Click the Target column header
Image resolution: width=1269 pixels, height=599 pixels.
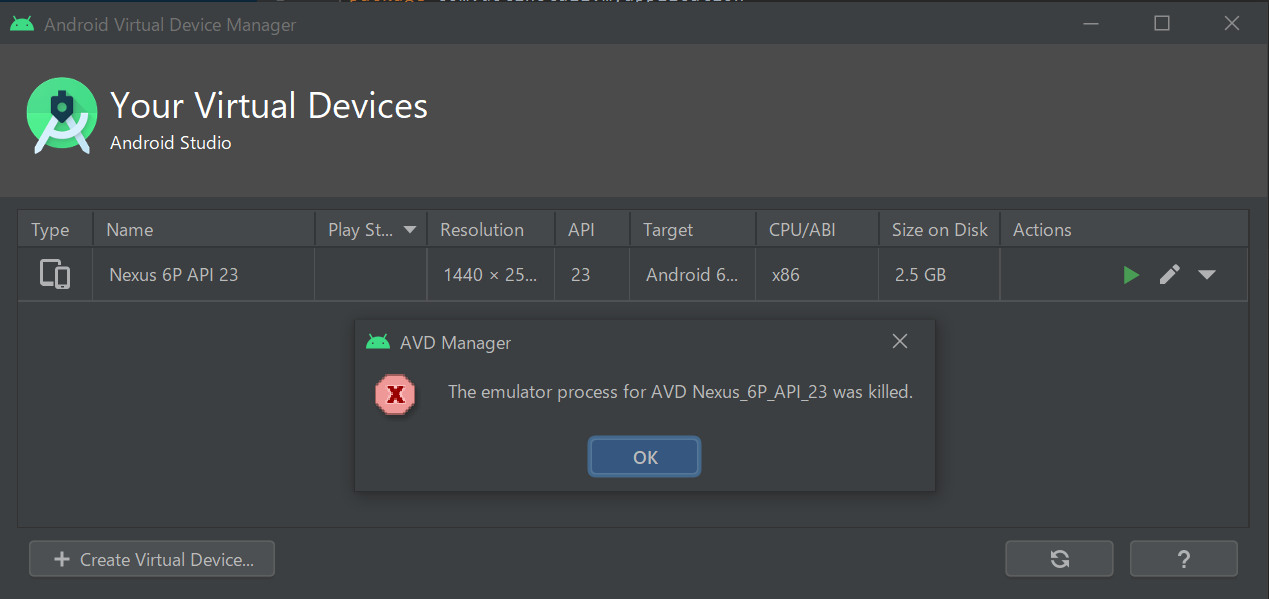point(667,229)
